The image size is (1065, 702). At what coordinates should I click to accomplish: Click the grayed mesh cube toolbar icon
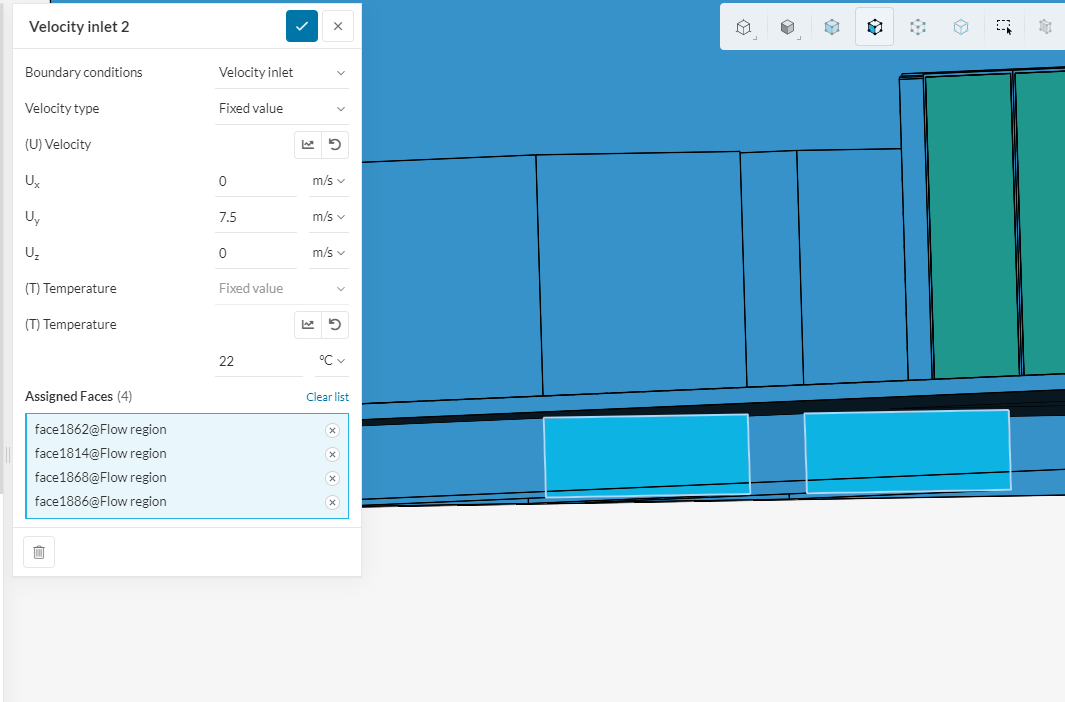click(1046, 27)
